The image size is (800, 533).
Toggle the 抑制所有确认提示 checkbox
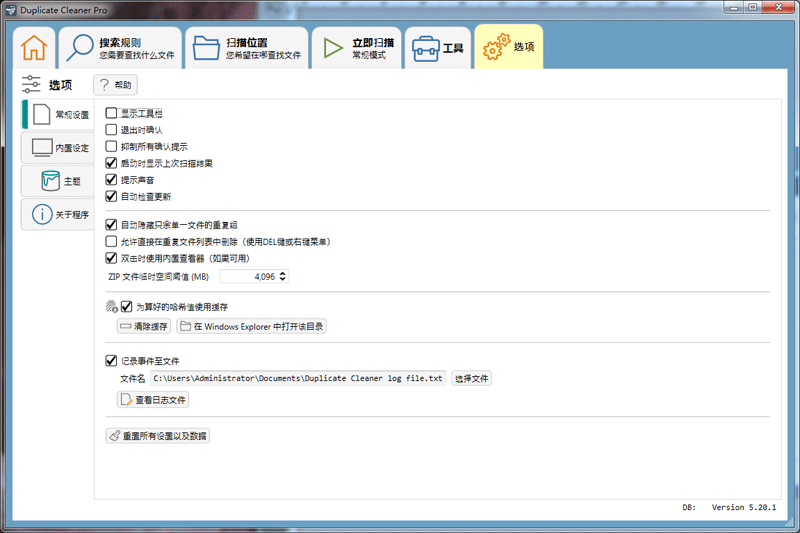click(111, 146)
